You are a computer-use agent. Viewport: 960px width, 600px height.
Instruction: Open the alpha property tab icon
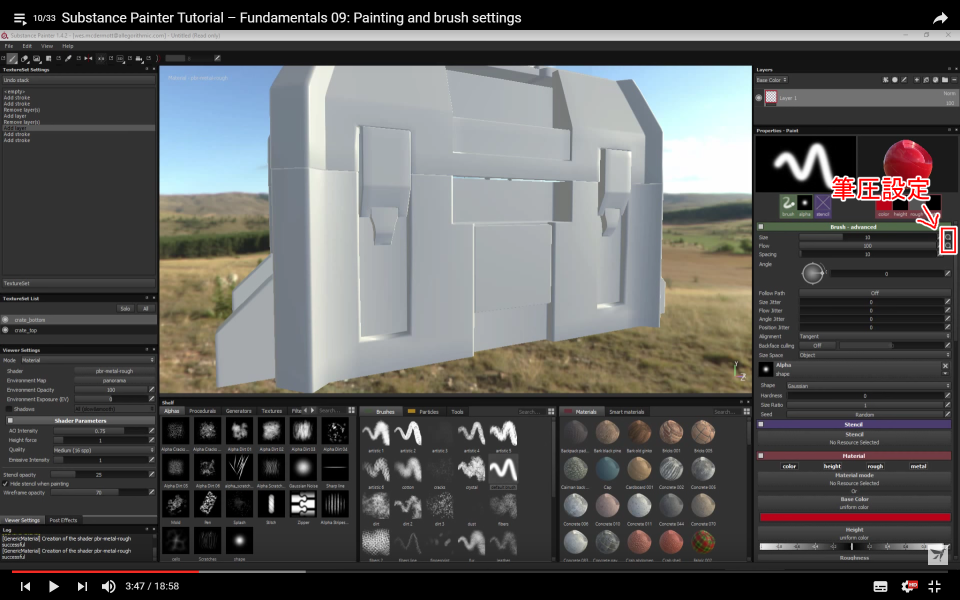click(x=804, y=206)
